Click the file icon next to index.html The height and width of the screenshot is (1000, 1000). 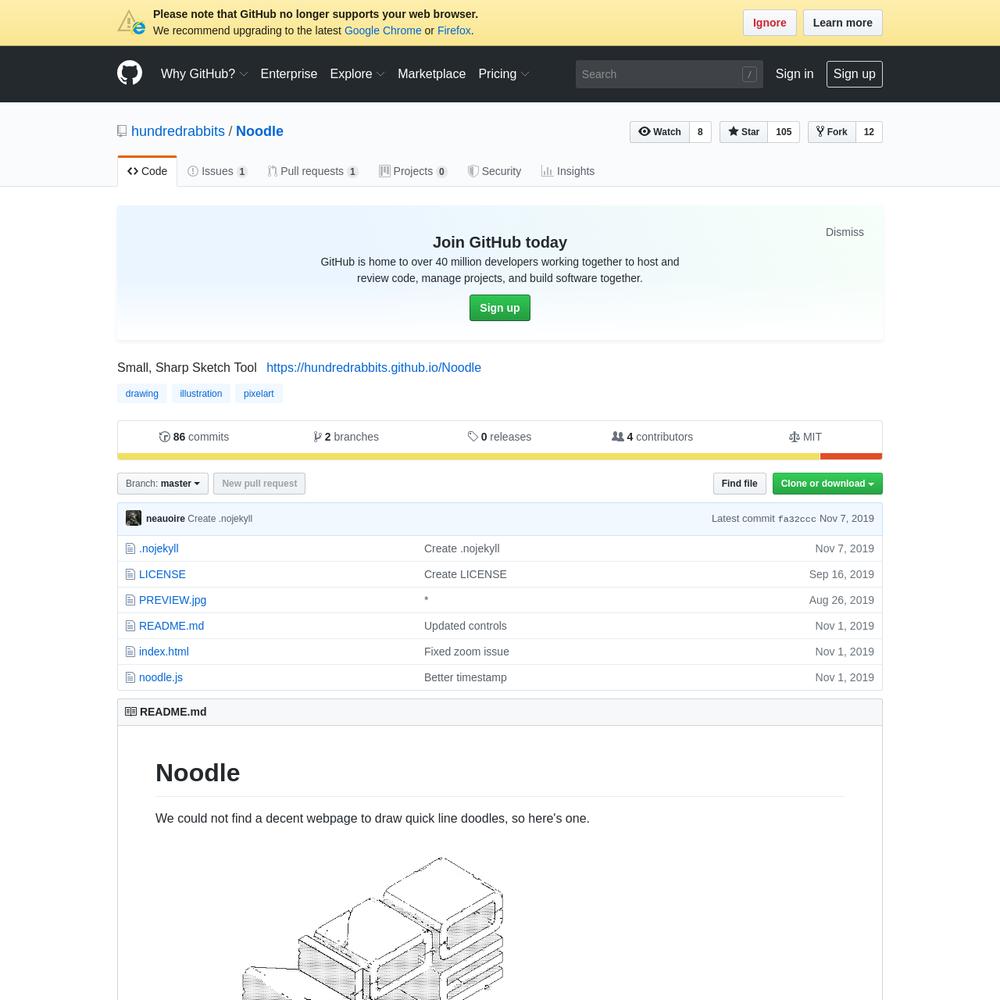coord(130,652)
